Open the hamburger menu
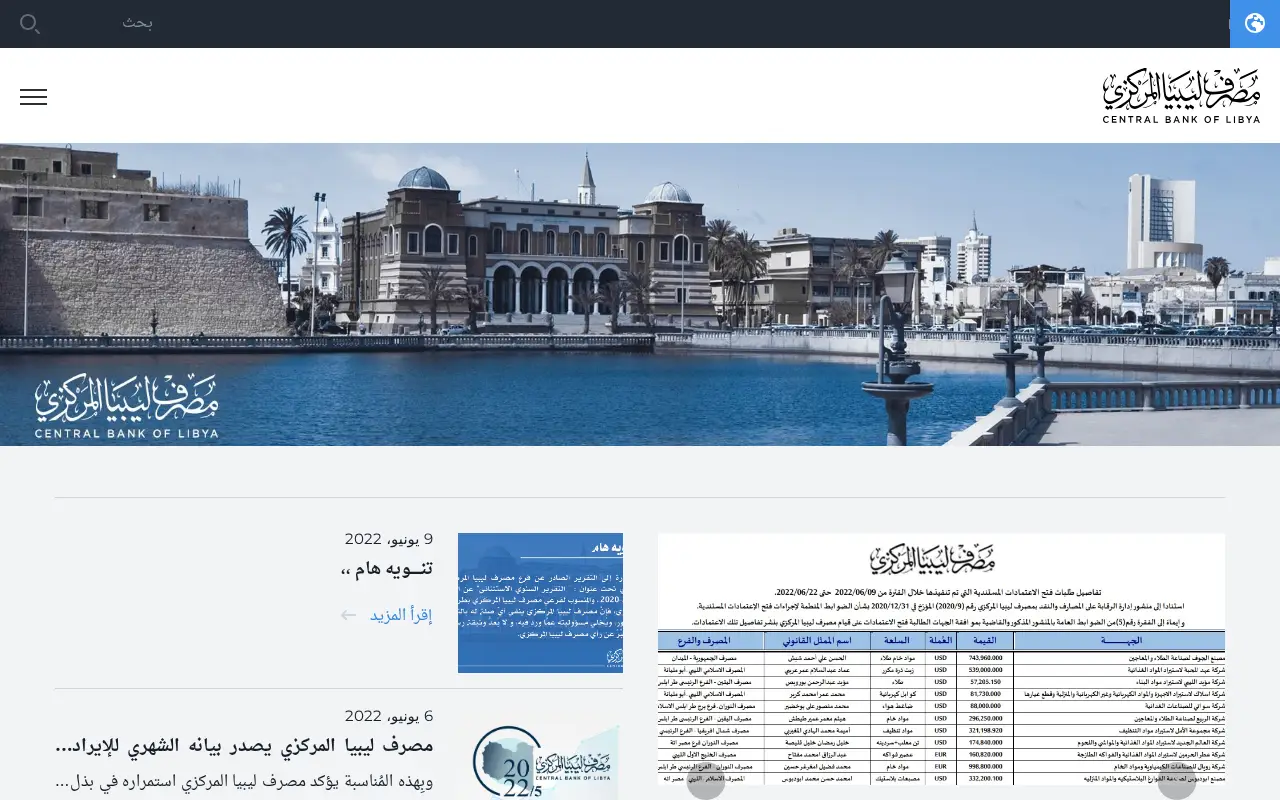 click(x=33, y=97)
